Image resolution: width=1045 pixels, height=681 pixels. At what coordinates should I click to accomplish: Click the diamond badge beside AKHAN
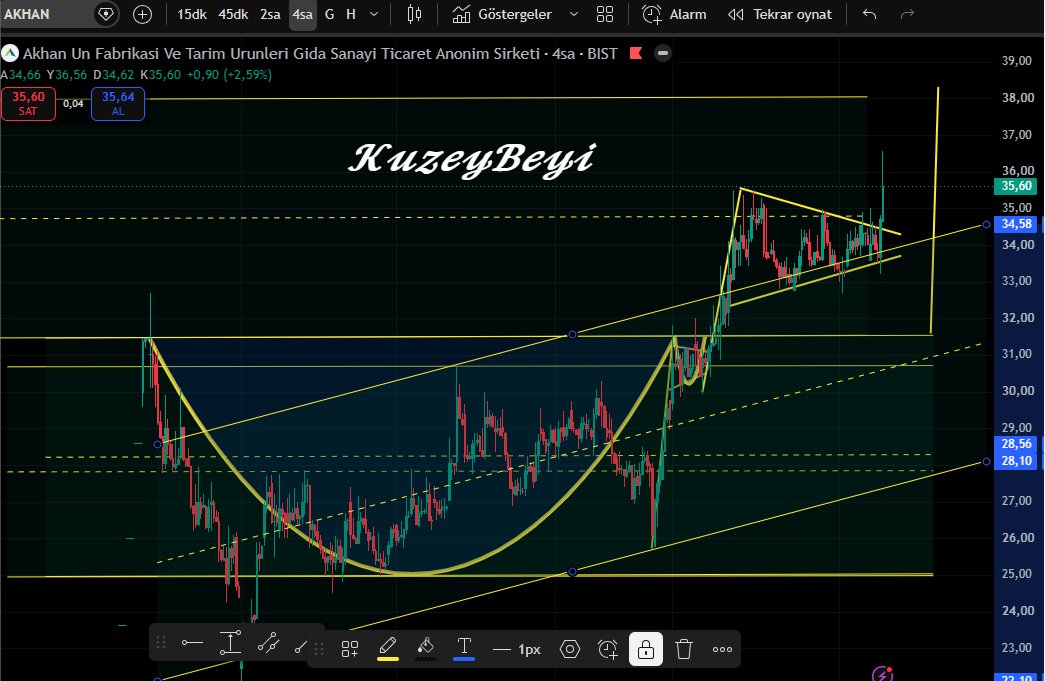tap(106, 14)
